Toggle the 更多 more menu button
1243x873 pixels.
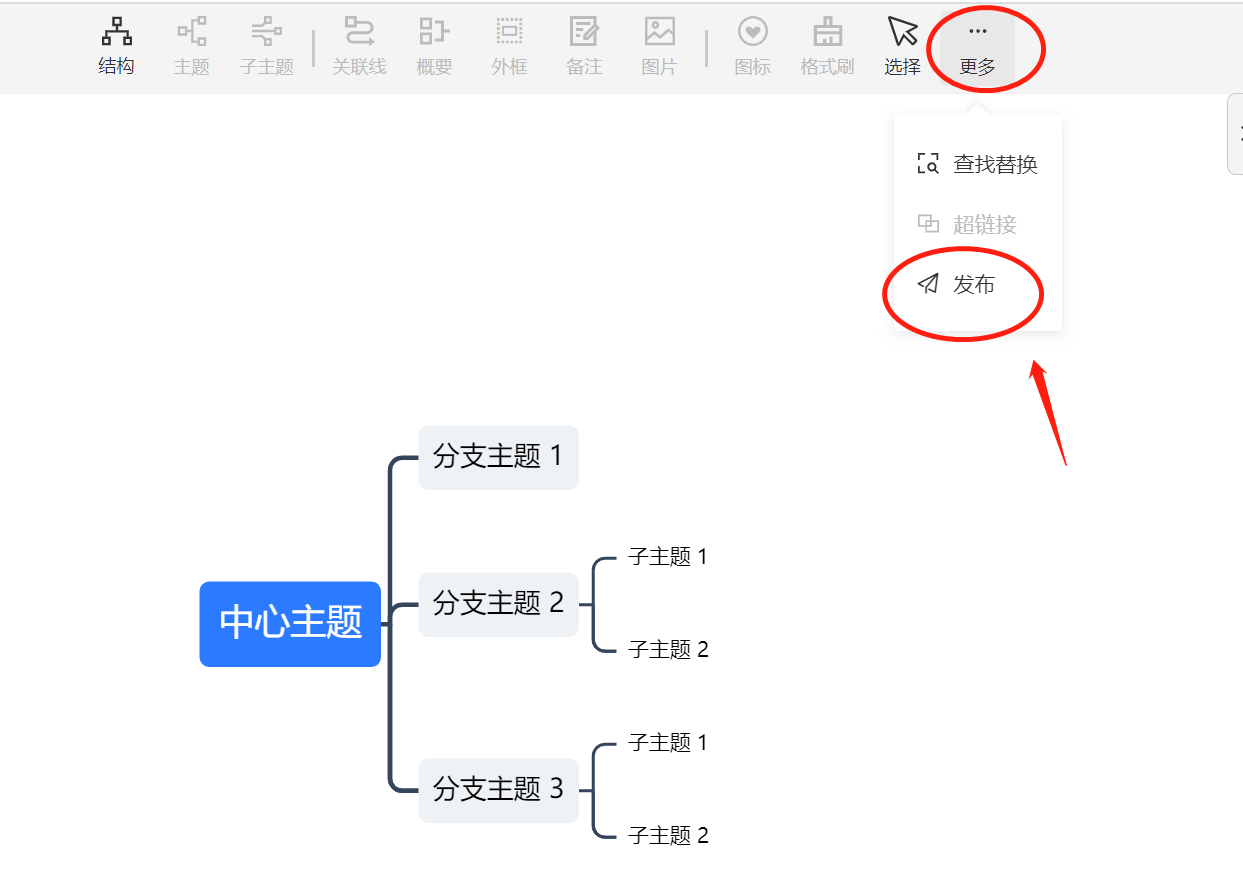[x=977, y=47]
